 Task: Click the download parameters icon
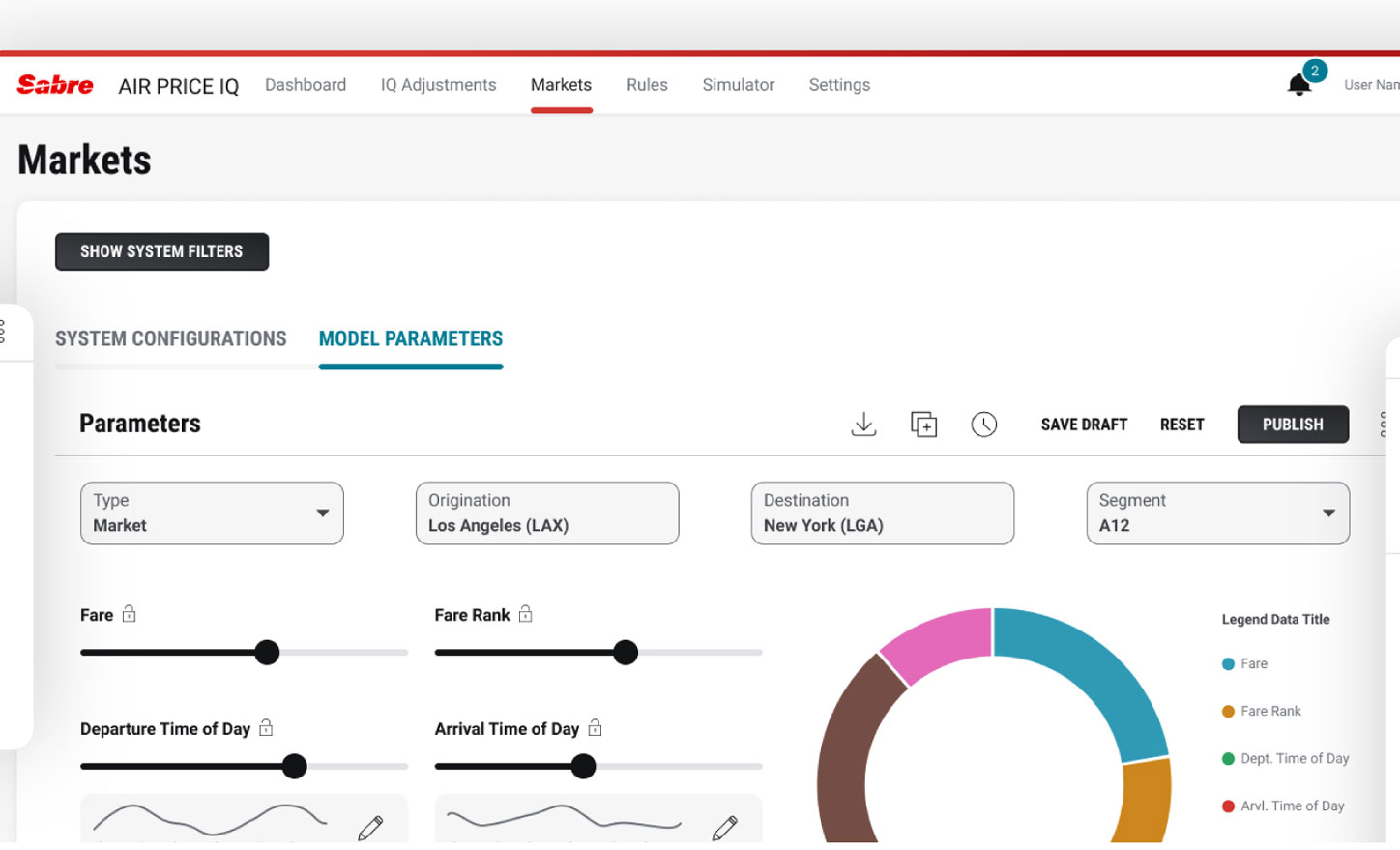pyautogui.click(x=863, y=425)
